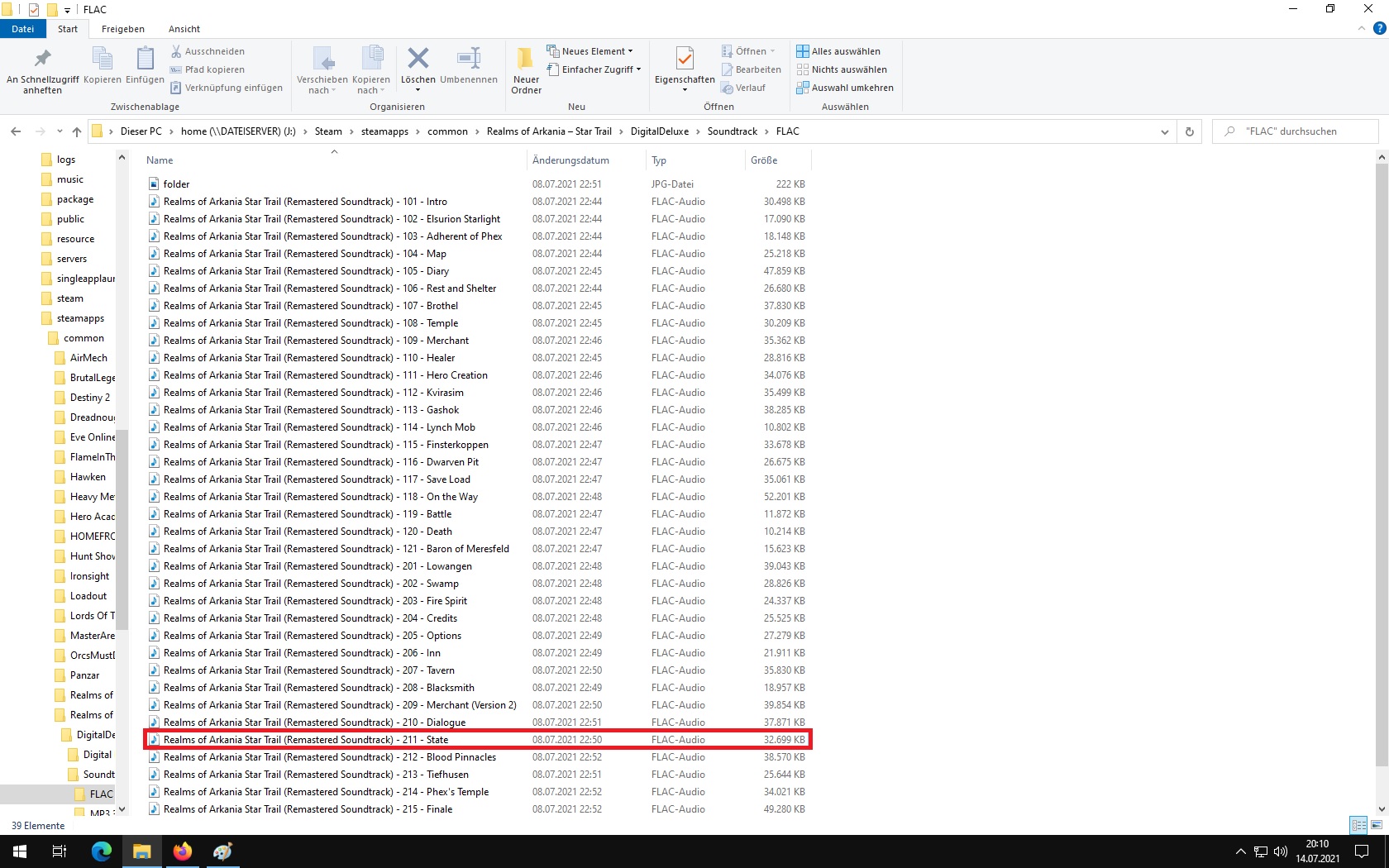Screen dimensions: 1389x868
Task: Select the folder JPG file
Action: pyautogui.click(x=477, y=184)
